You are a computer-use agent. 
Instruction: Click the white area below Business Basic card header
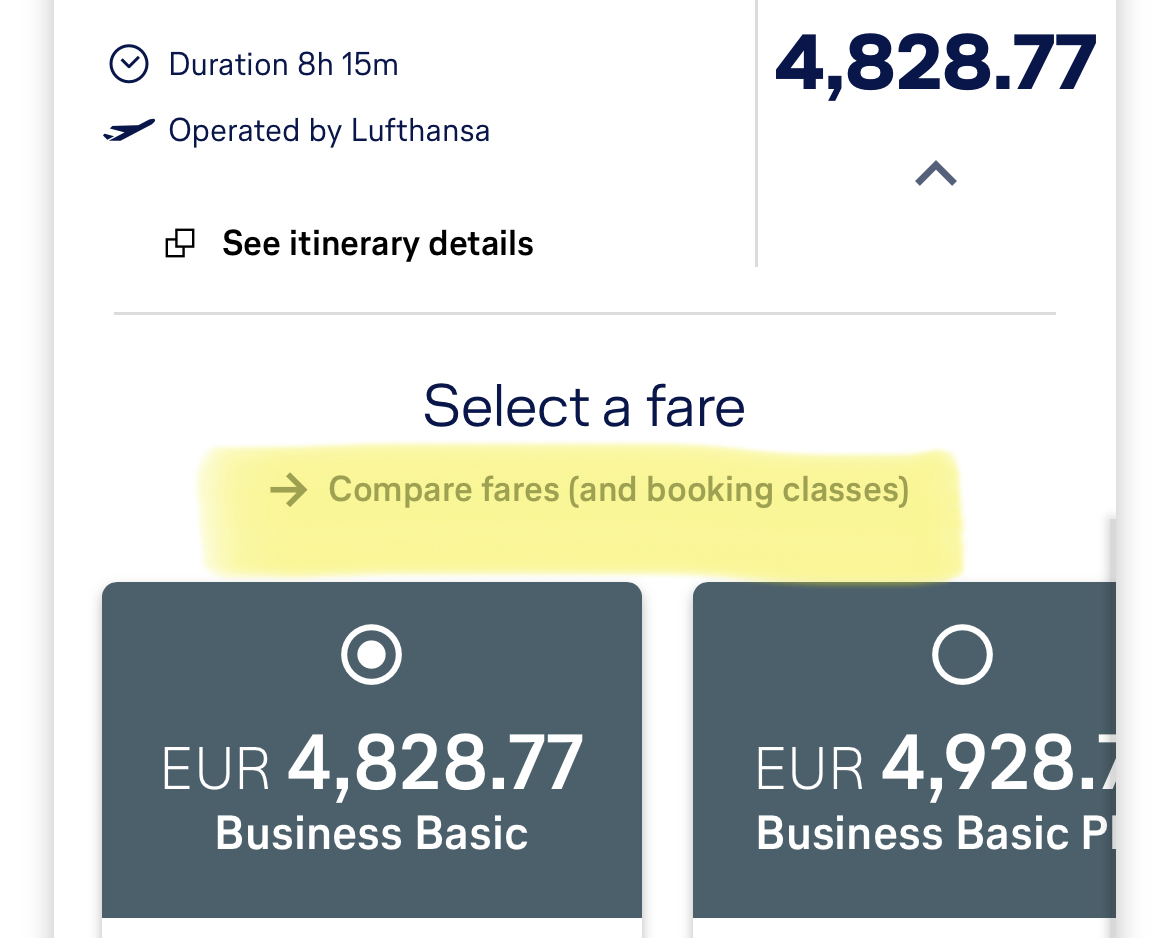click(372, 928)
